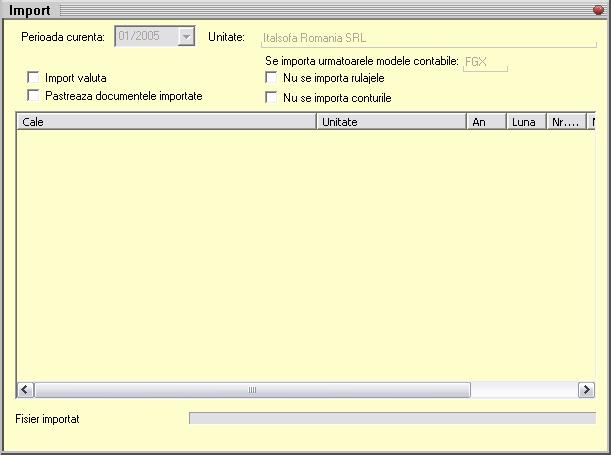The image size is (611, 455).
Task: Tick the Nu se importa conturile checkbox
Action: [271, 98]
